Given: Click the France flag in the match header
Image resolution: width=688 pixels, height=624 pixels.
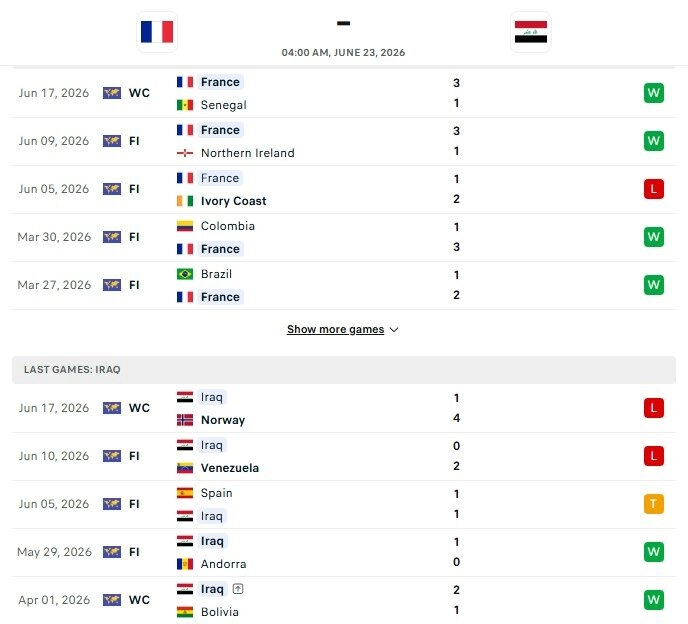Looking at the screenshot, I should (157, 32).
